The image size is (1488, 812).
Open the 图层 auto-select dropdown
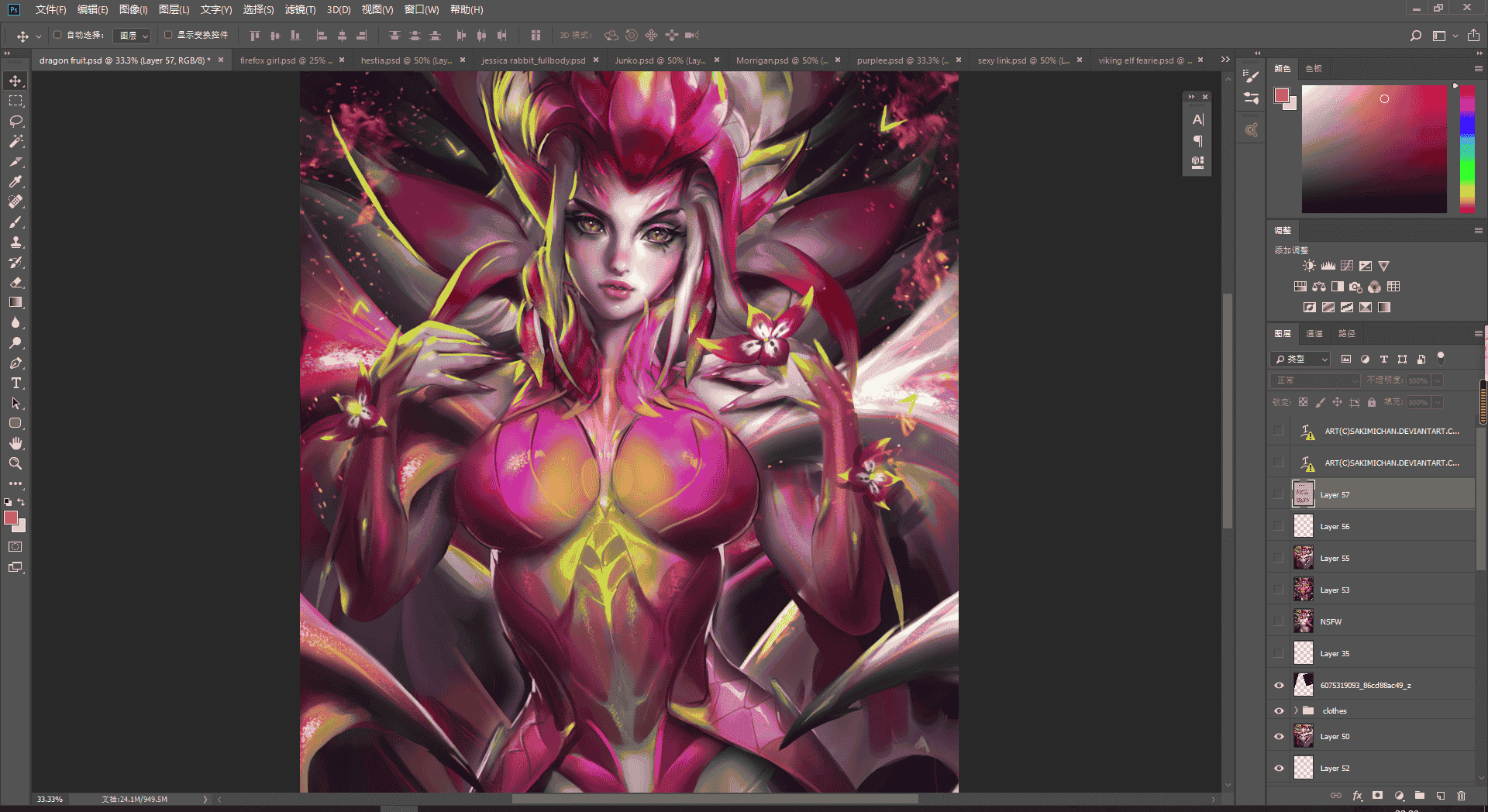tap(132, 36)
